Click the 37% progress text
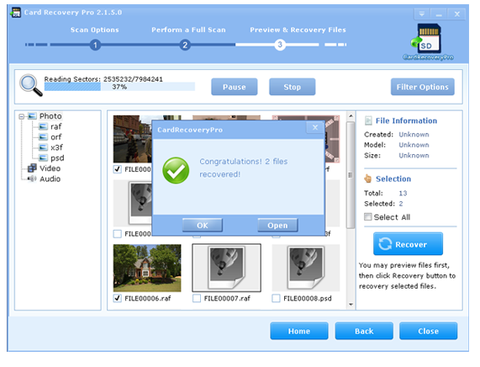 click(x=119, y=87)
